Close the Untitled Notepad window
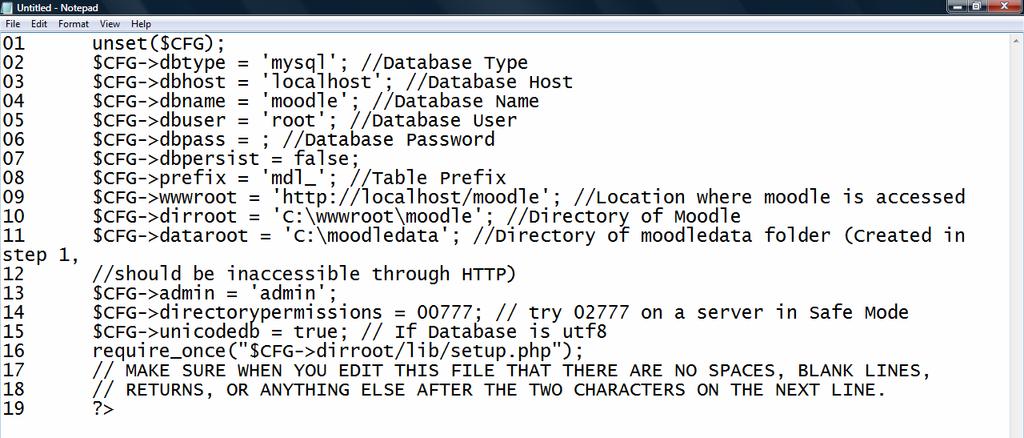 (1004, 7)
